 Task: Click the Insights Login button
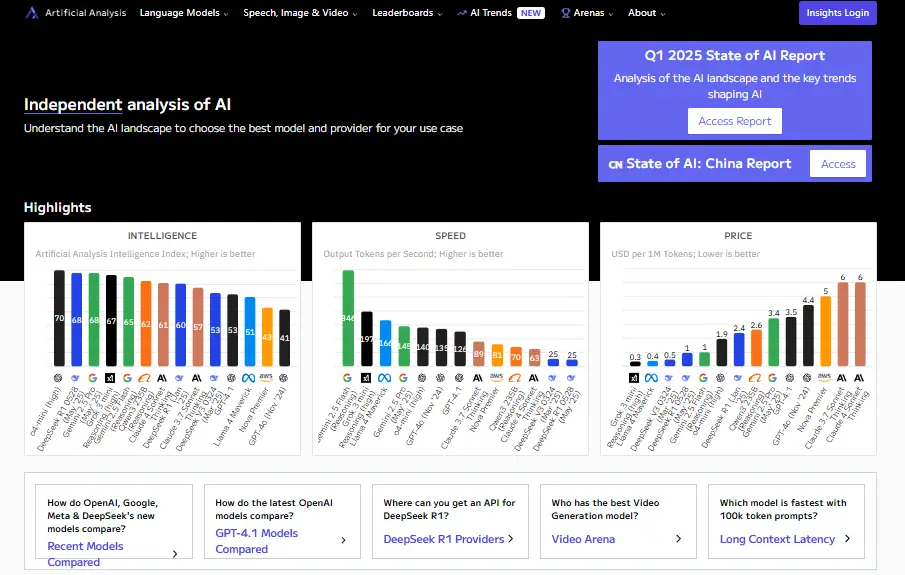837,13
